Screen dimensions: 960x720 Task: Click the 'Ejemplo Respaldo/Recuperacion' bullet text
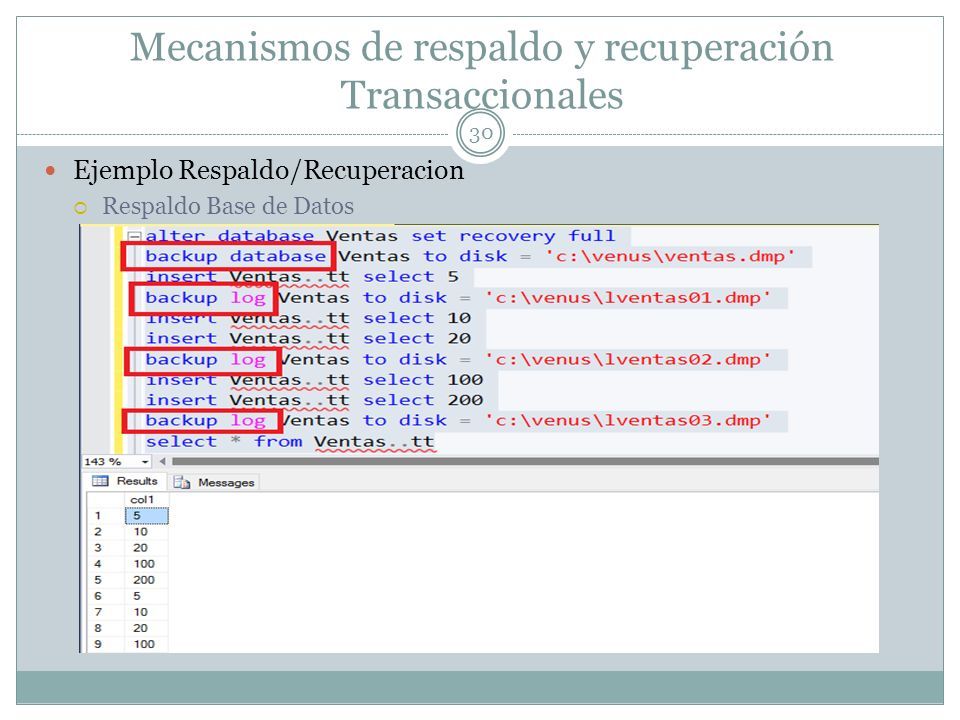tap(269, 170)
